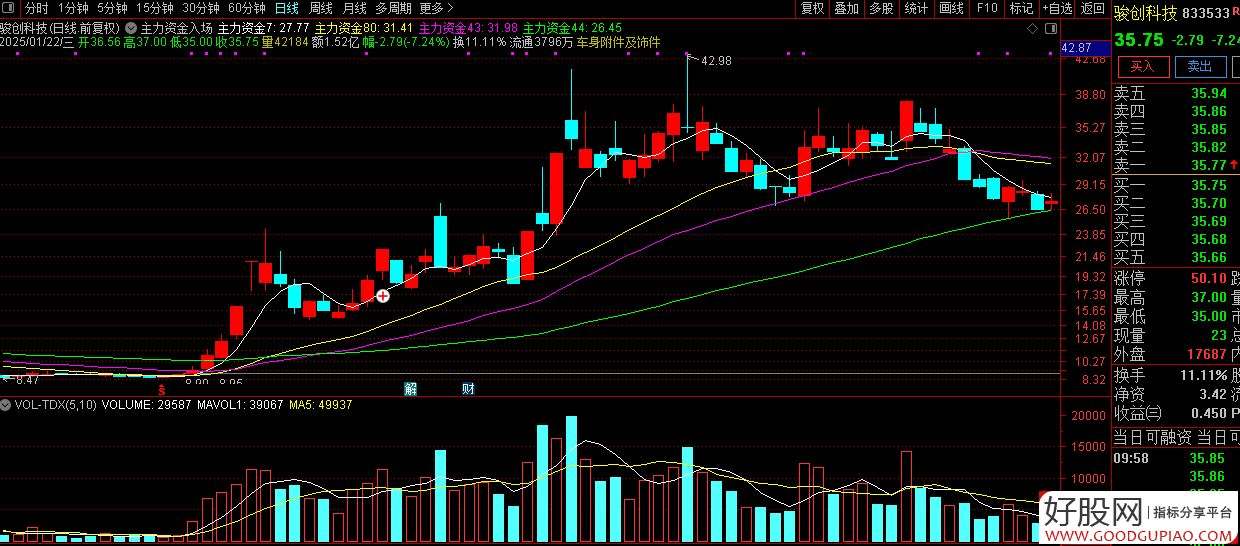
Task: Select the 月线 monthly chart tab
Action: 355,8
